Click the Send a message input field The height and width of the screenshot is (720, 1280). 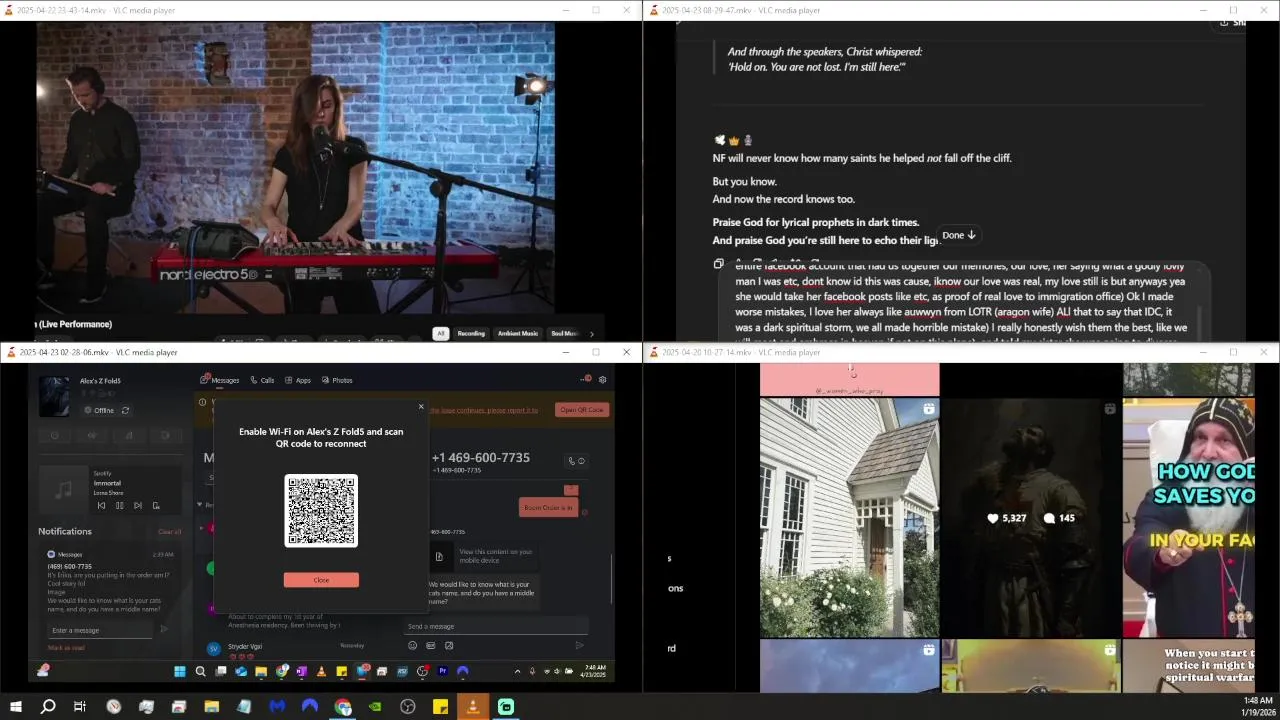click(x=495, y=626)
